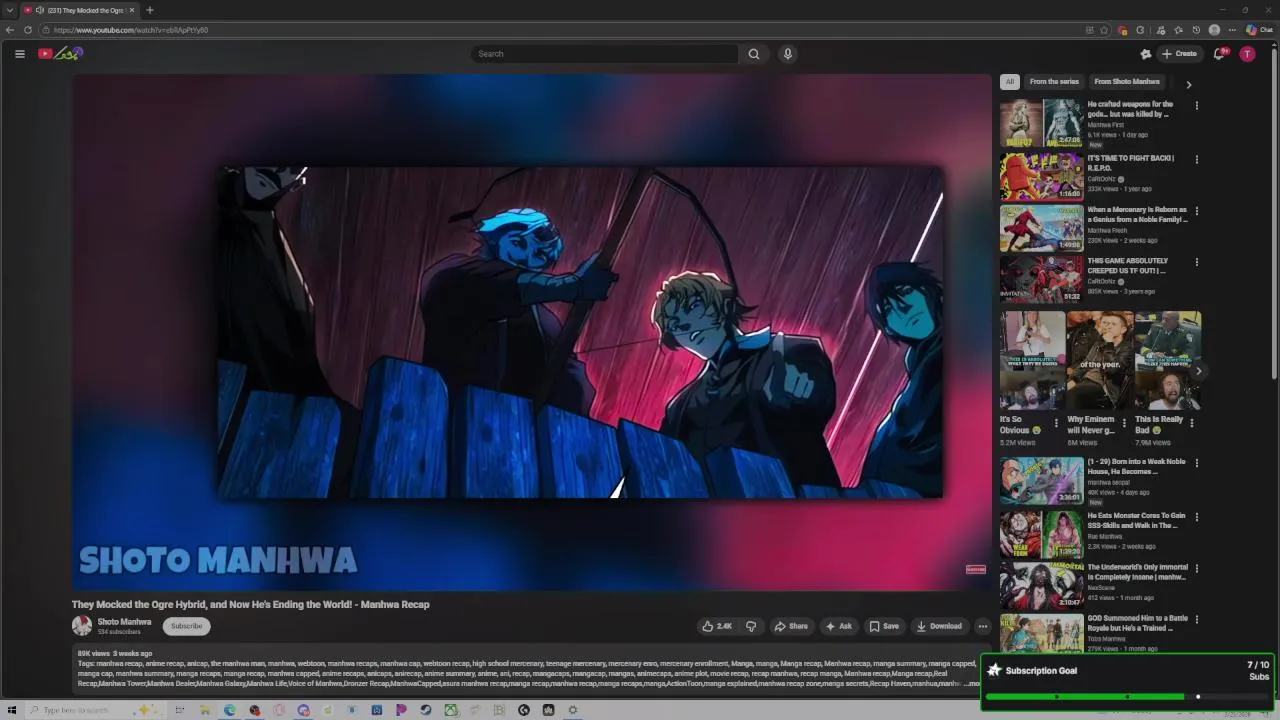Share this video
This screenshot has height=720, width=1280.
tap(791, 626)
